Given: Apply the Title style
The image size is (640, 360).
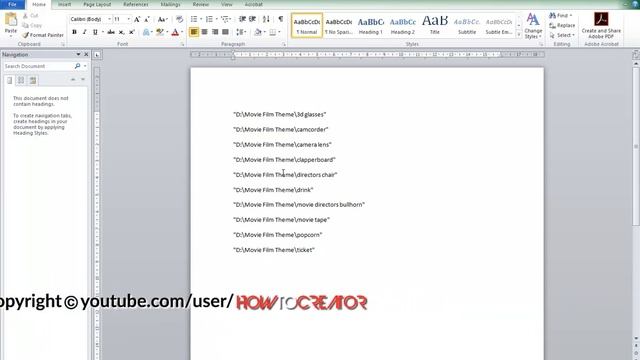Looking at the screenshot, I should point(435,25).
